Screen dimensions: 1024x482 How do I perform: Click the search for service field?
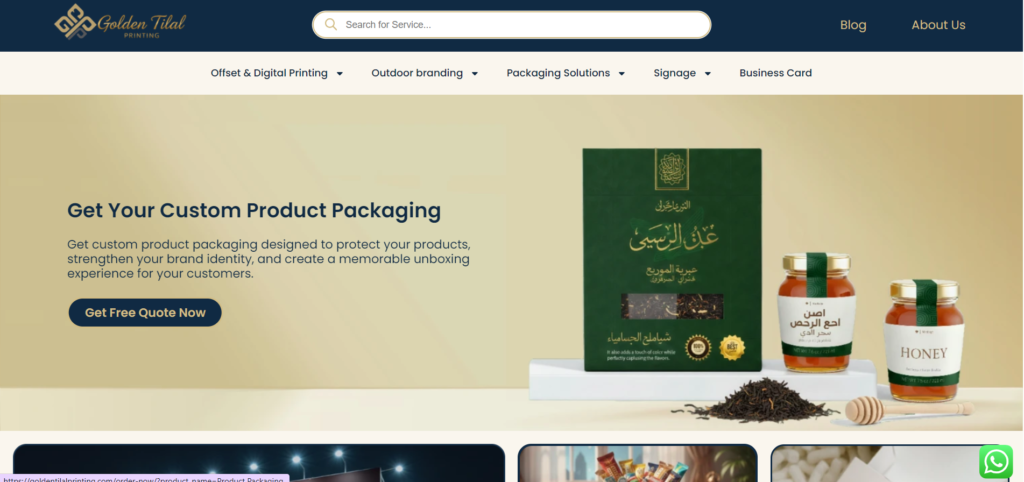pyautogui.click(x=511, y=25)
